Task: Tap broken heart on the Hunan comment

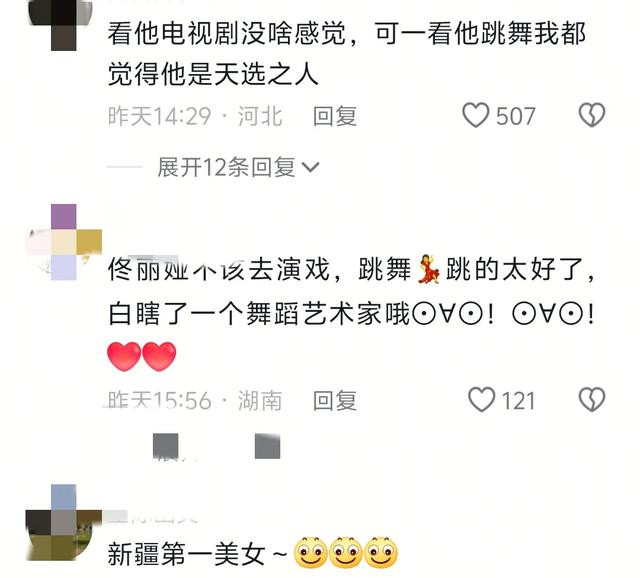Action: pyautogui.click(x=592, y=400)
